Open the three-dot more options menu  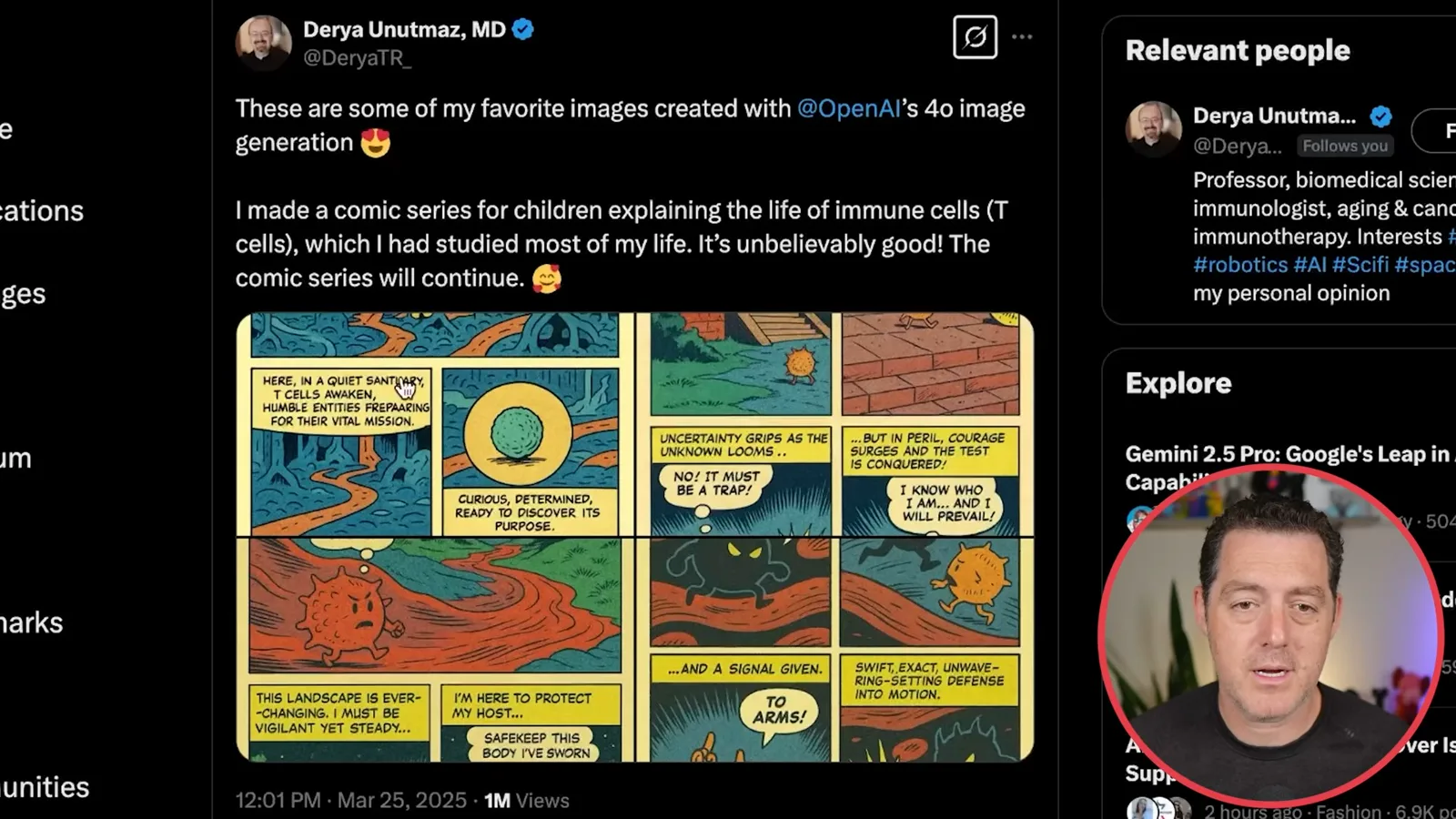pyautogui.click(x=1022, y=37)
